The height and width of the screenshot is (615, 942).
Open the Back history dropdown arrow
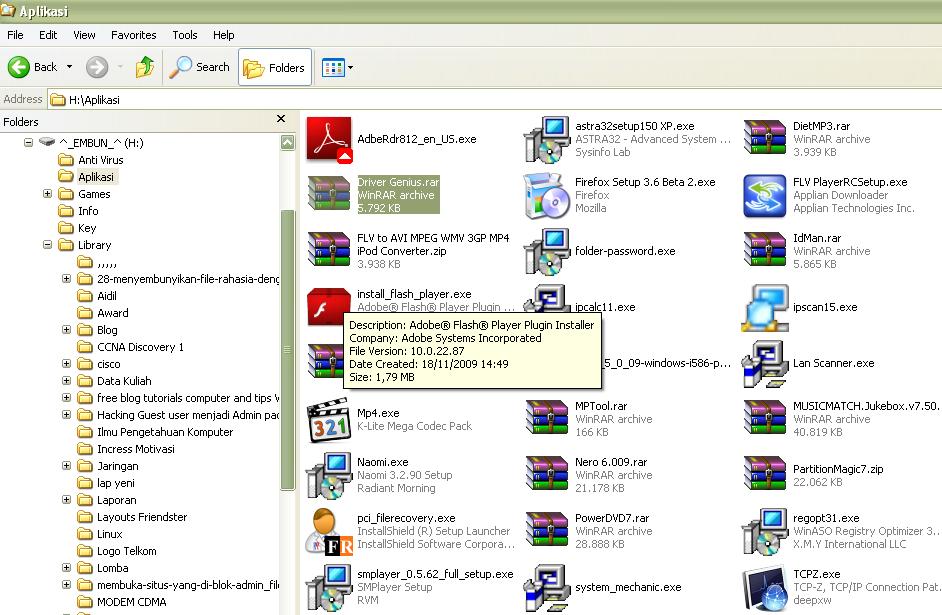pos(69,67)
